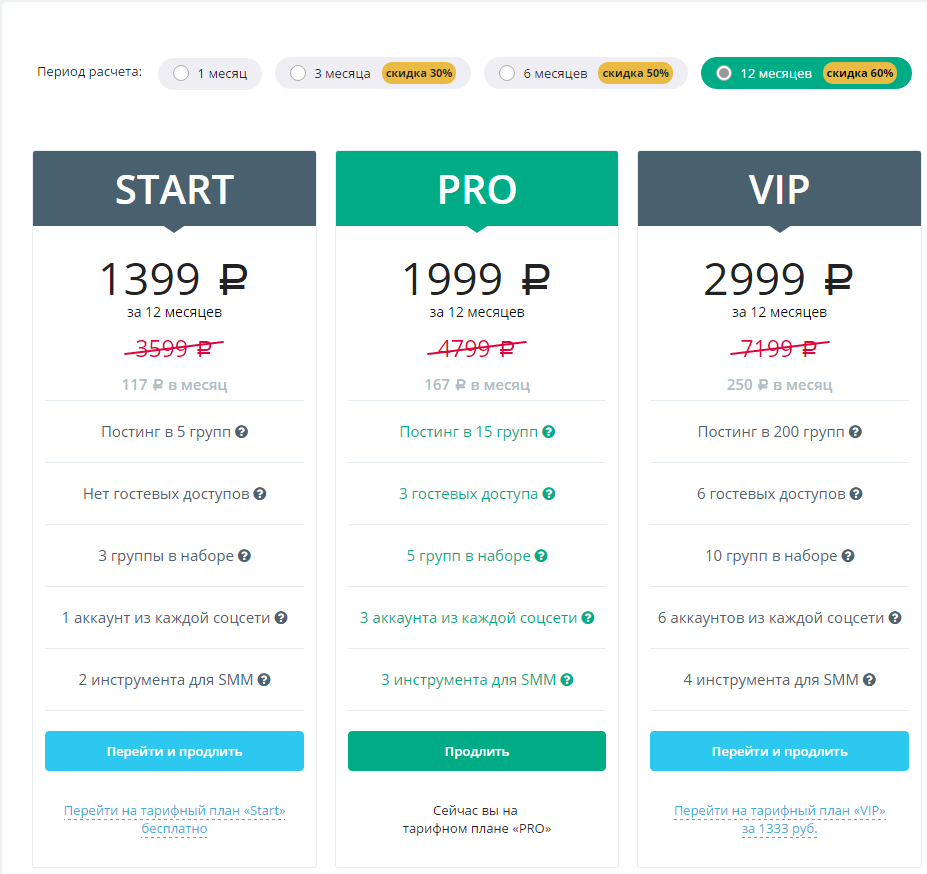Screen dimensions: 927x874
Task: Follow link to switch to «Start» plan бесплатно
Action: click(174, 820)
